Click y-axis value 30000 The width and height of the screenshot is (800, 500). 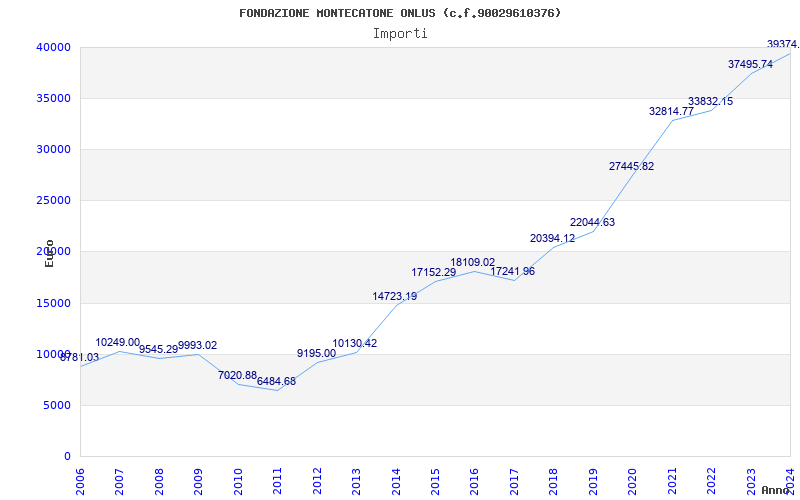[x=53, y=149]
